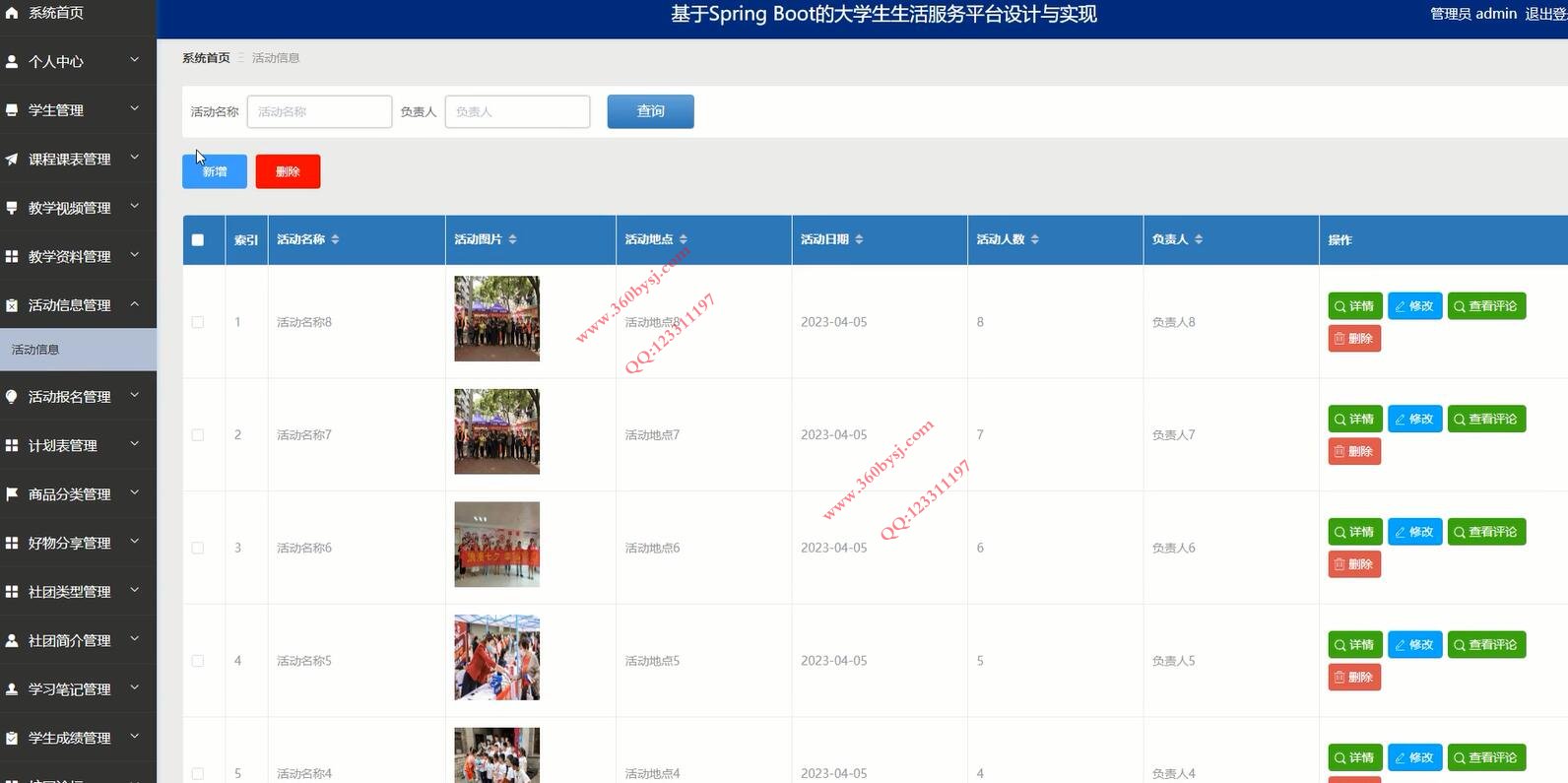Click the flag icon beside 商品分类管理

click(12, 494)
